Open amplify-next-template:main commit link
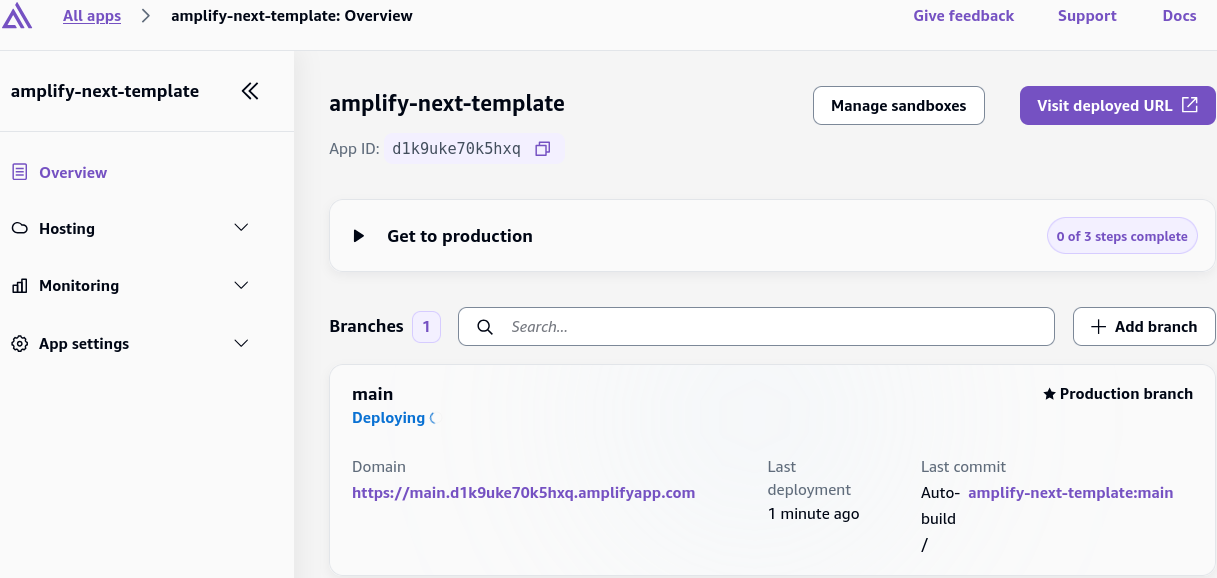 [x=1070, y=492]
